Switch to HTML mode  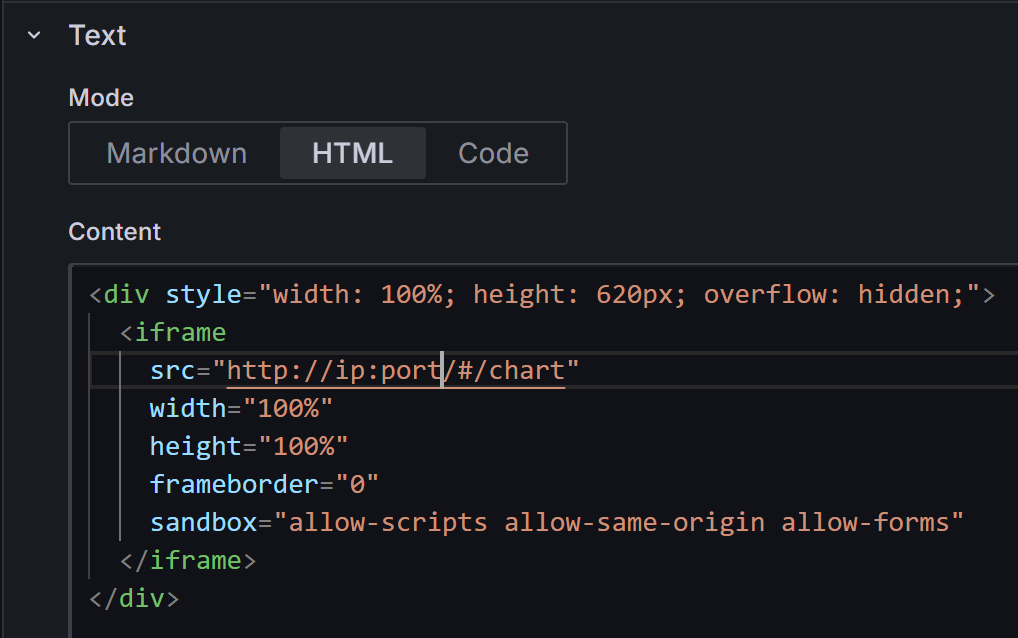352,153
